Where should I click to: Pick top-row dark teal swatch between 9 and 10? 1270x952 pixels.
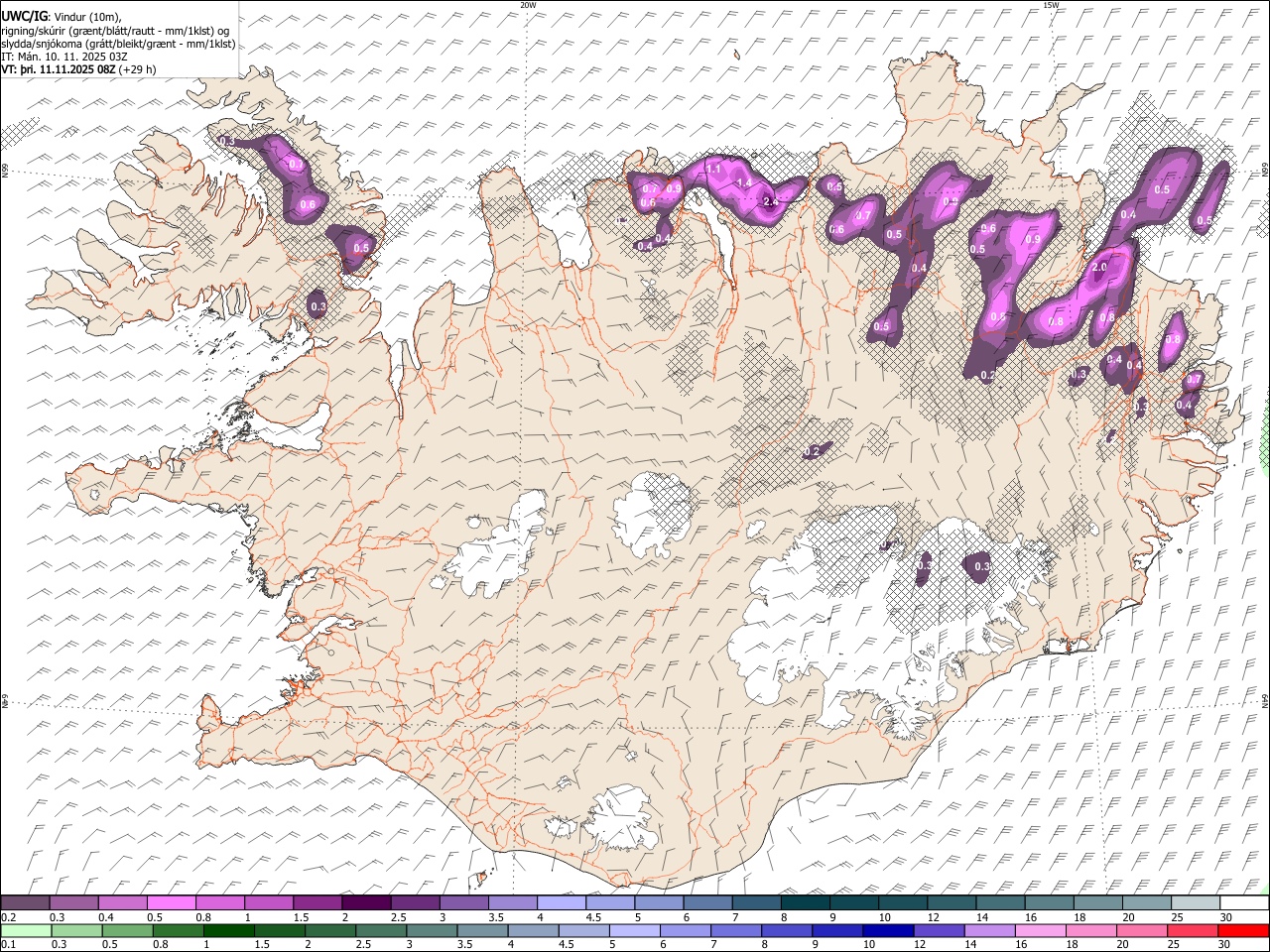click(x=854, y=902)
